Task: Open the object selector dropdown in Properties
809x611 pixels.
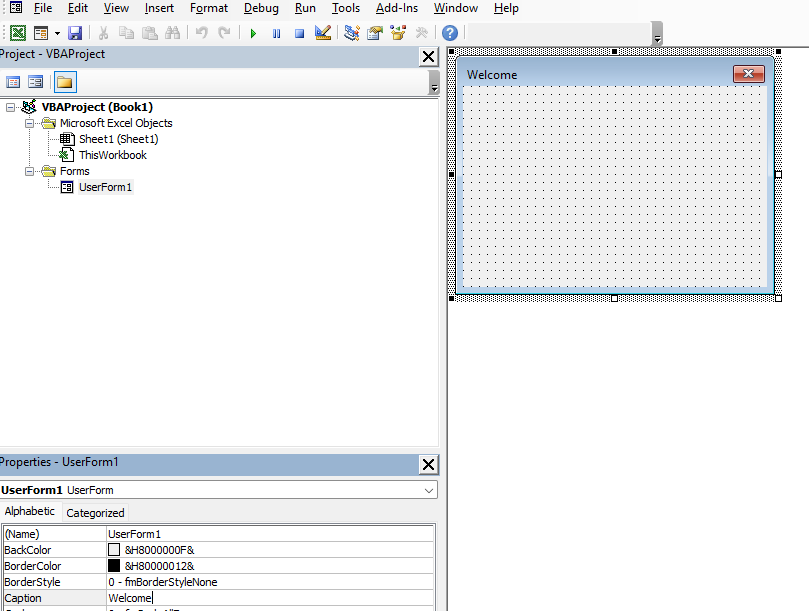Action: (429, 490)
